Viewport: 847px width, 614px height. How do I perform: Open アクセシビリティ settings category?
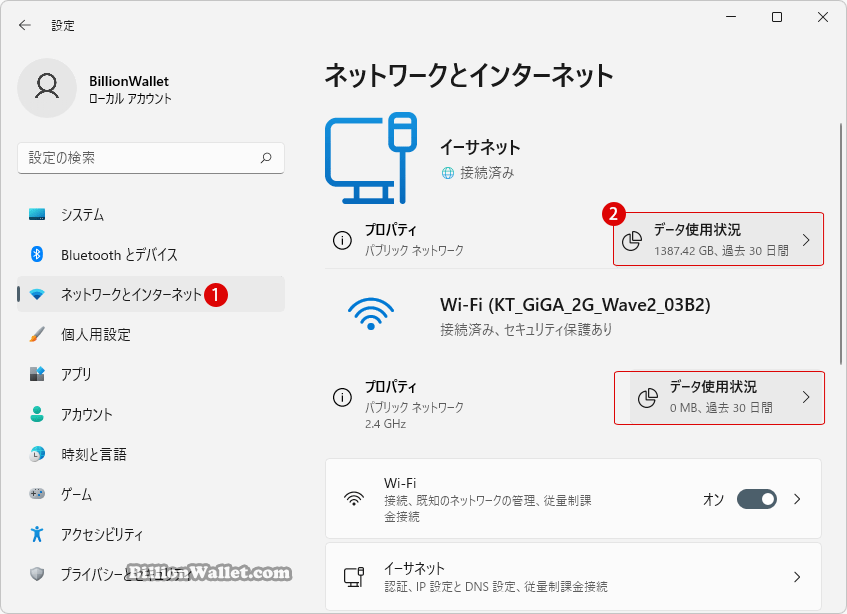151,534
